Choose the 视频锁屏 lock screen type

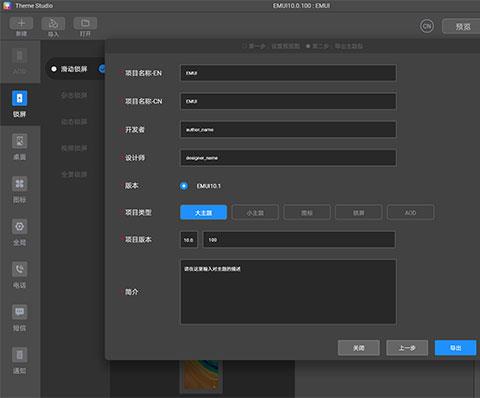[74, 148]
